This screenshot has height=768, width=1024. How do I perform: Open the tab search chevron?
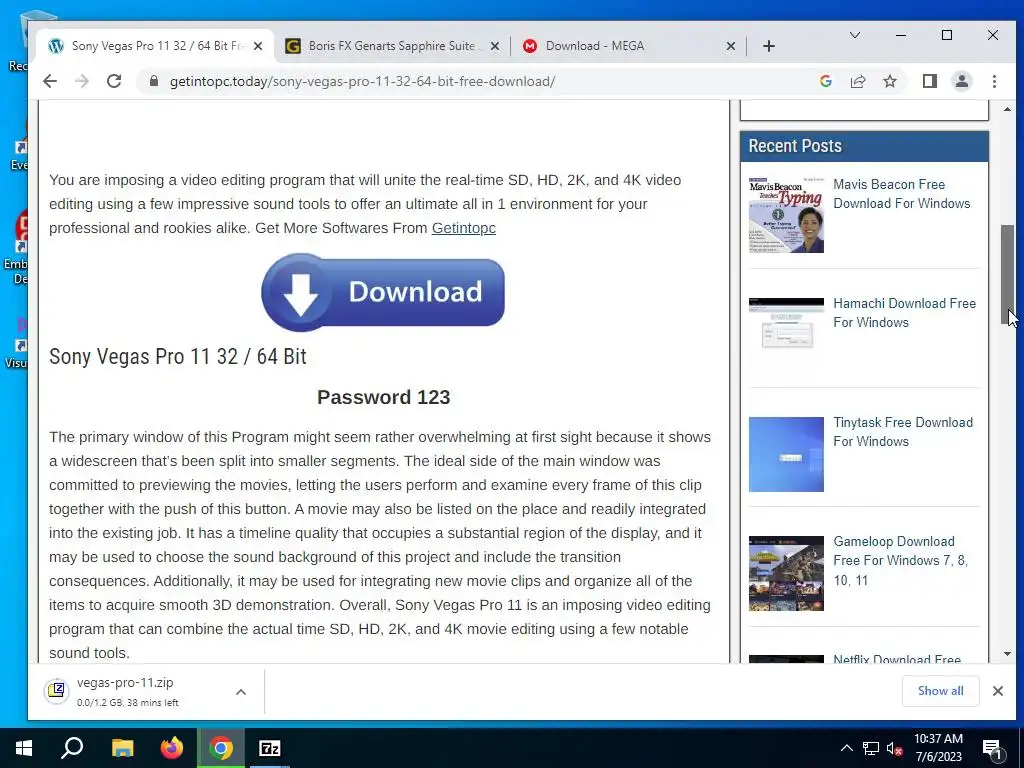(854, 35)
